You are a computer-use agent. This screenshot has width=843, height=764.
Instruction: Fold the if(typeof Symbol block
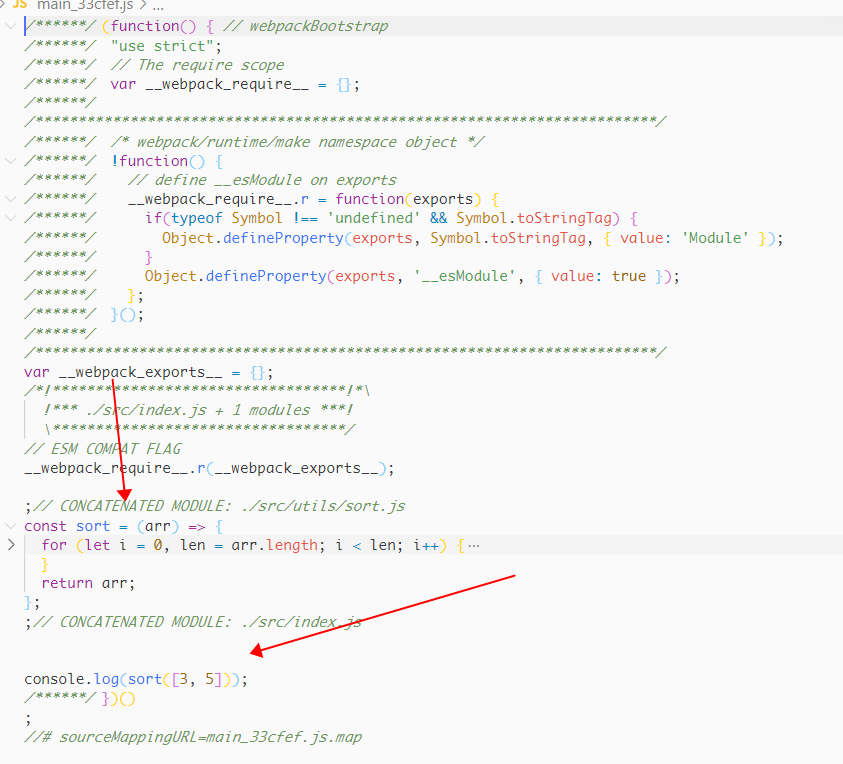10,218
